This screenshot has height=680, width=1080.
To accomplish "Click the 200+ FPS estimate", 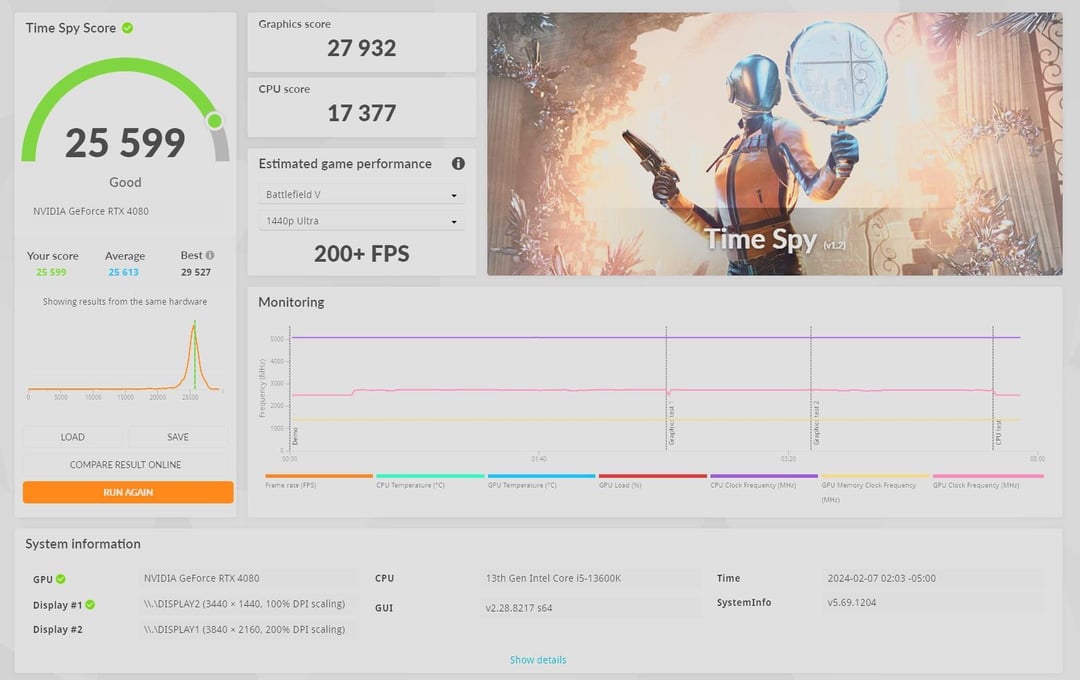I will tap(362, 254).
